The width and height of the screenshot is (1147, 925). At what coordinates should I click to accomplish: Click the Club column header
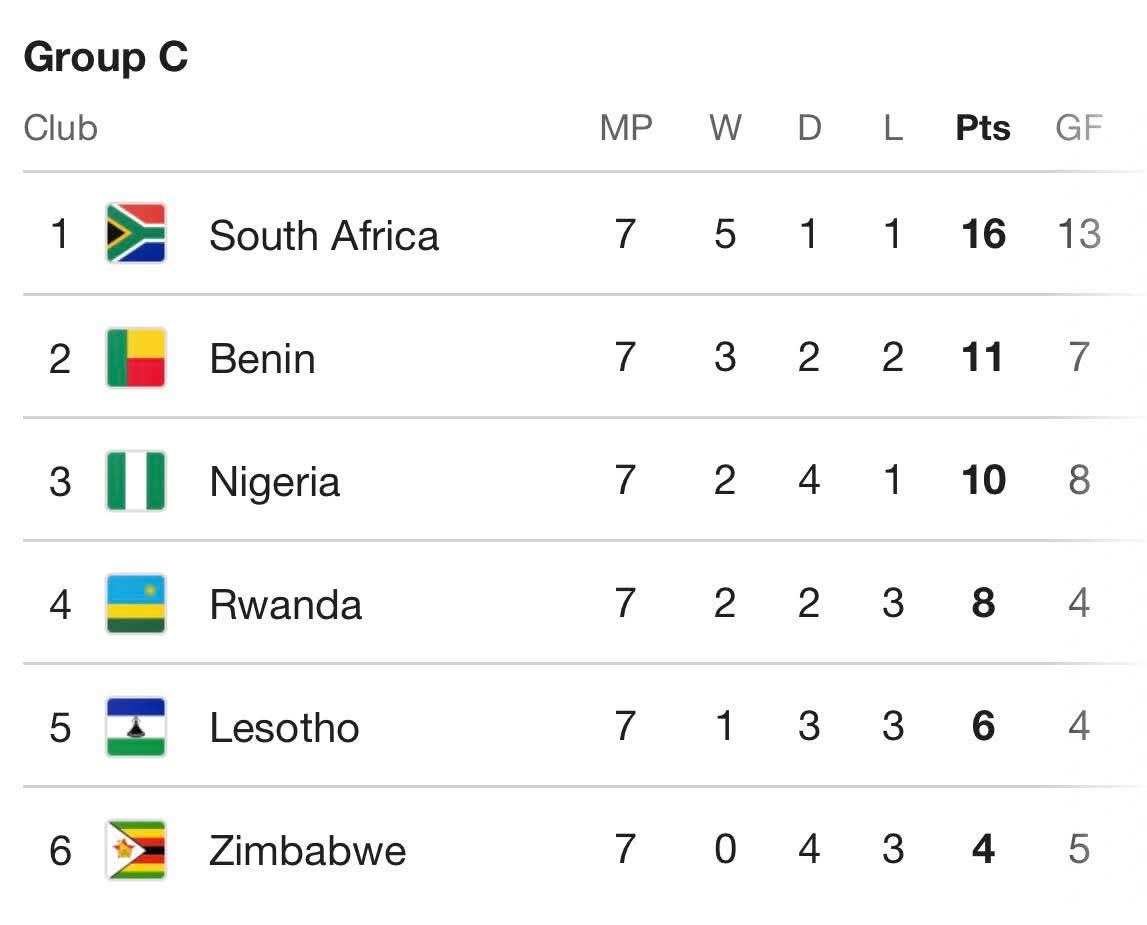tap(60, 128)
